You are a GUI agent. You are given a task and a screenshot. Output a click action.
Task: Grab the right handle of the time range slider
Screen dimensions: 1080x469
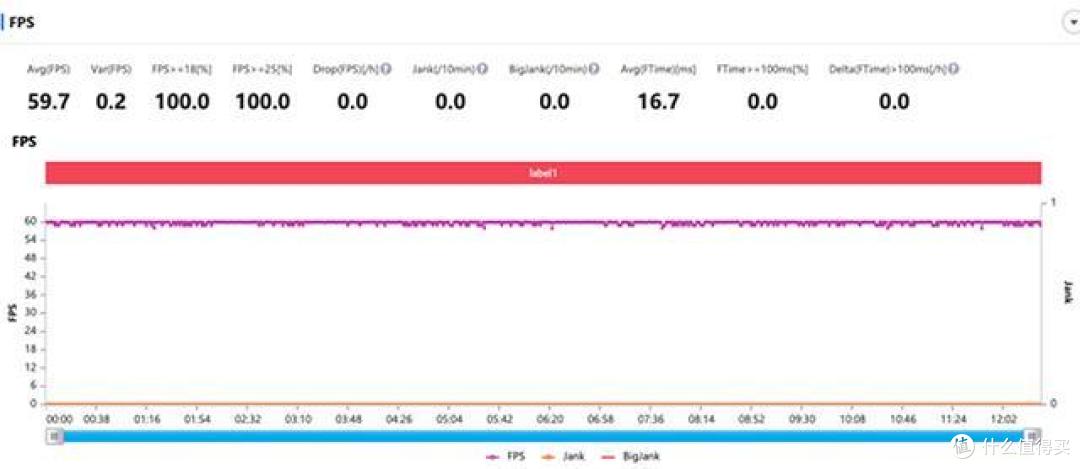tap(1032, 435)
